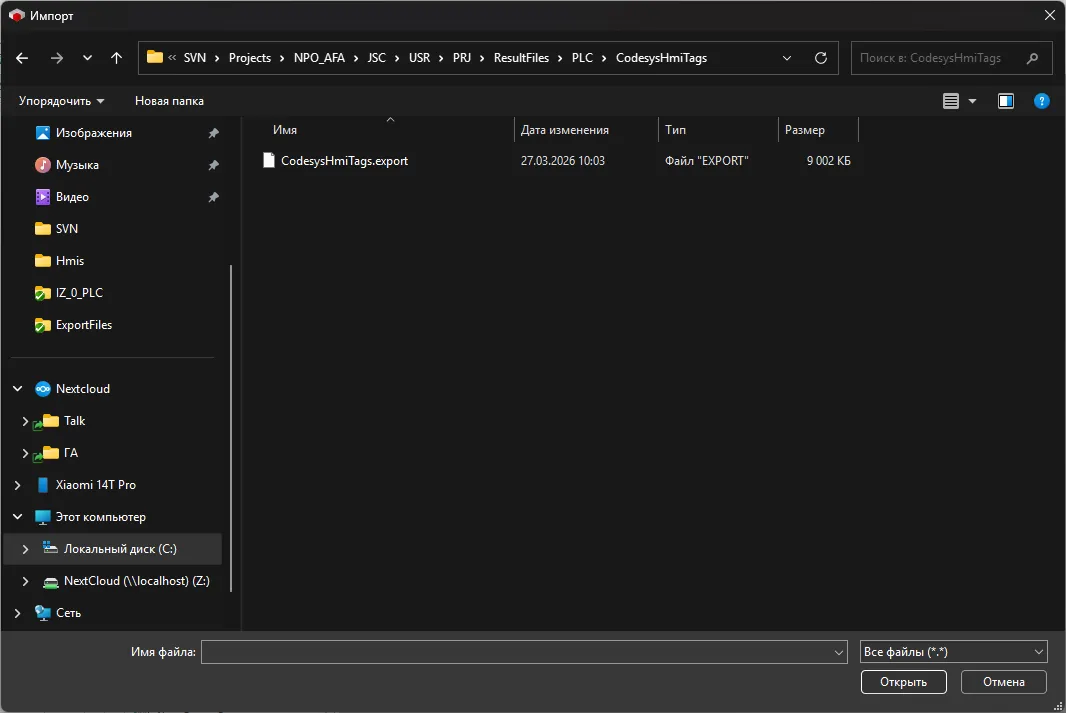Unpin Видео using its pin icon
Viewport: 1066px width, 713px height.
pyautogui.click(x=213, y=197)
